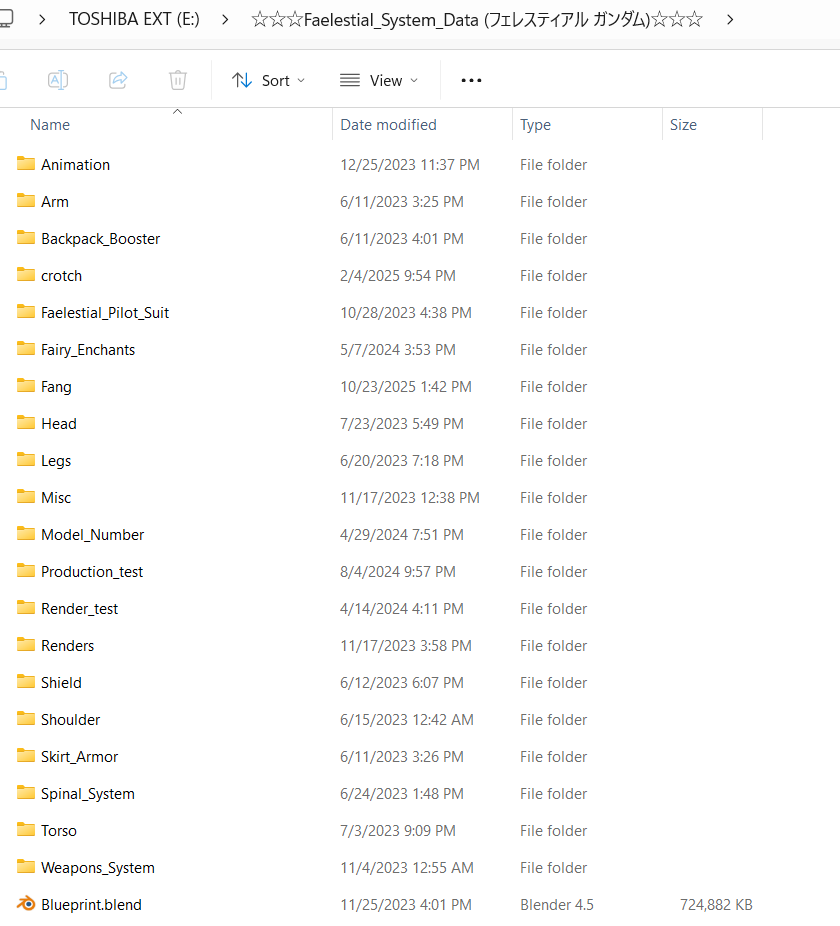Select the crotch folder icon
The height and width of the screenshot is (926, 840).
pos(25,275)
